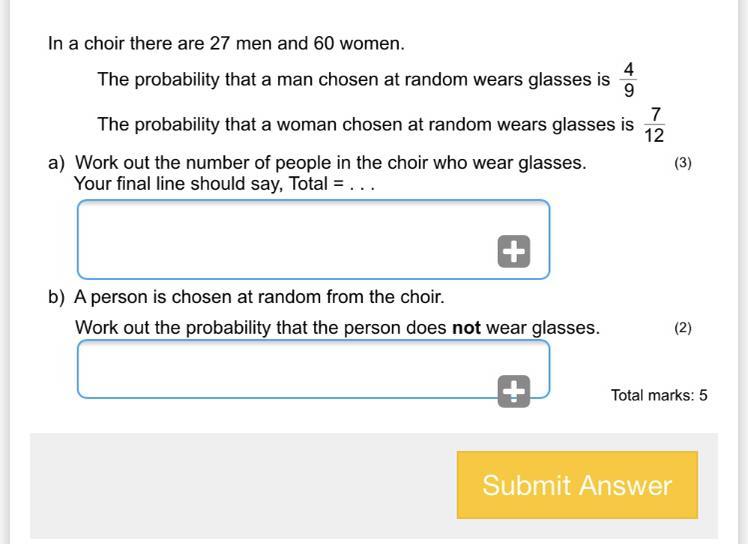Image resolution: width=748 pixels, height=544 pixels.
Task: Click the woman wears glasses probability sentence
Action: 365,125
